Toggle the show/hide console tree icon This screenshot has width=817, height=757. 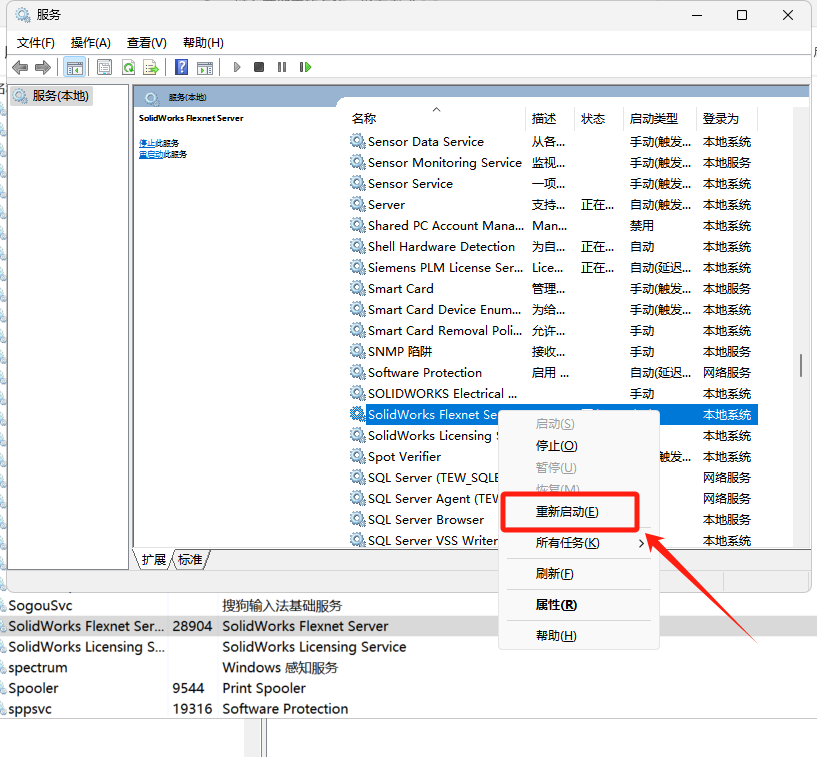coord(75,67)
